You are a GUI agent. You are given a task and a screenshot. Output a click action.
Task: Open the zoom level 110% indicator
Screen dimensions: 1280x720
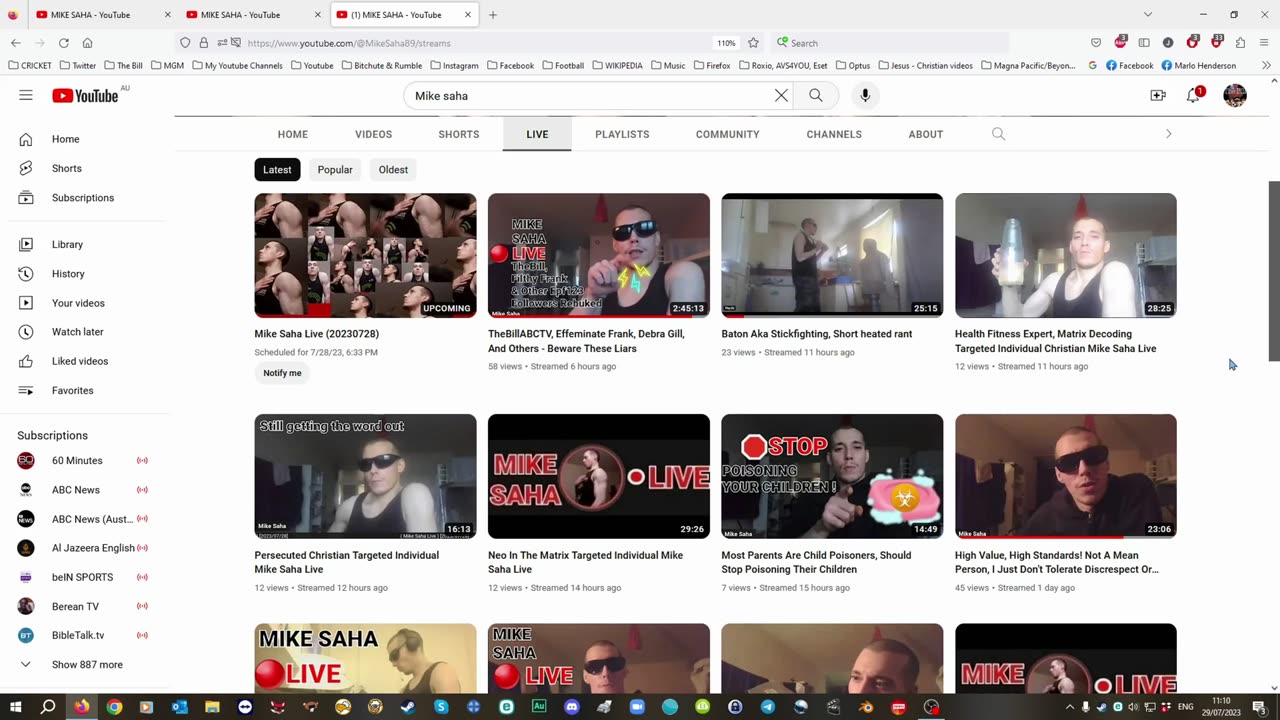point(726,43)
